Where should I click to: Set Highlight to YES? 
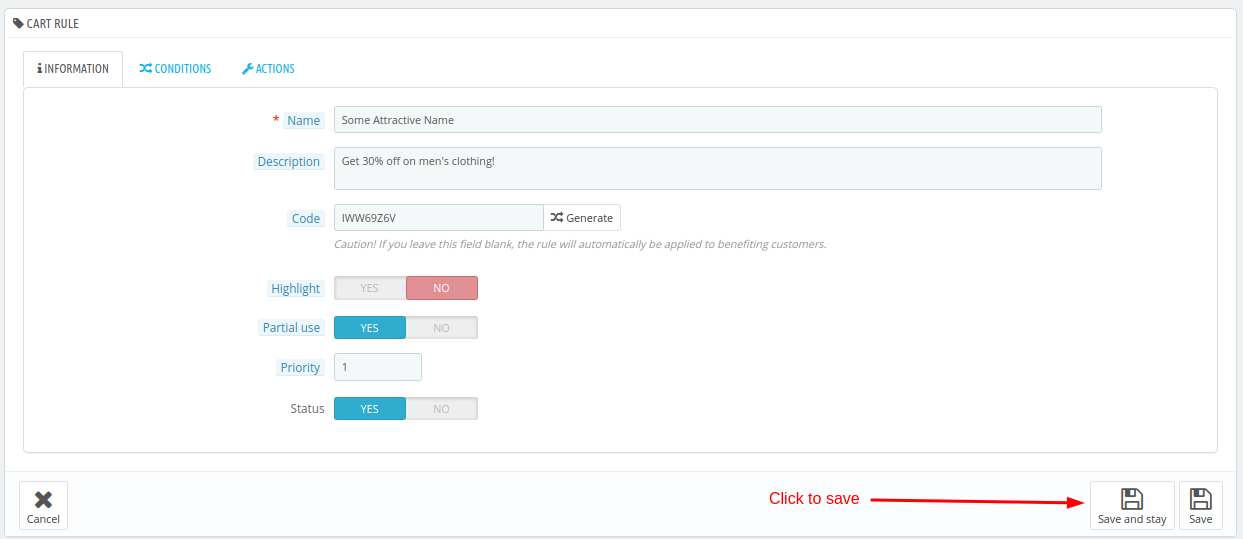click(370, 288)
